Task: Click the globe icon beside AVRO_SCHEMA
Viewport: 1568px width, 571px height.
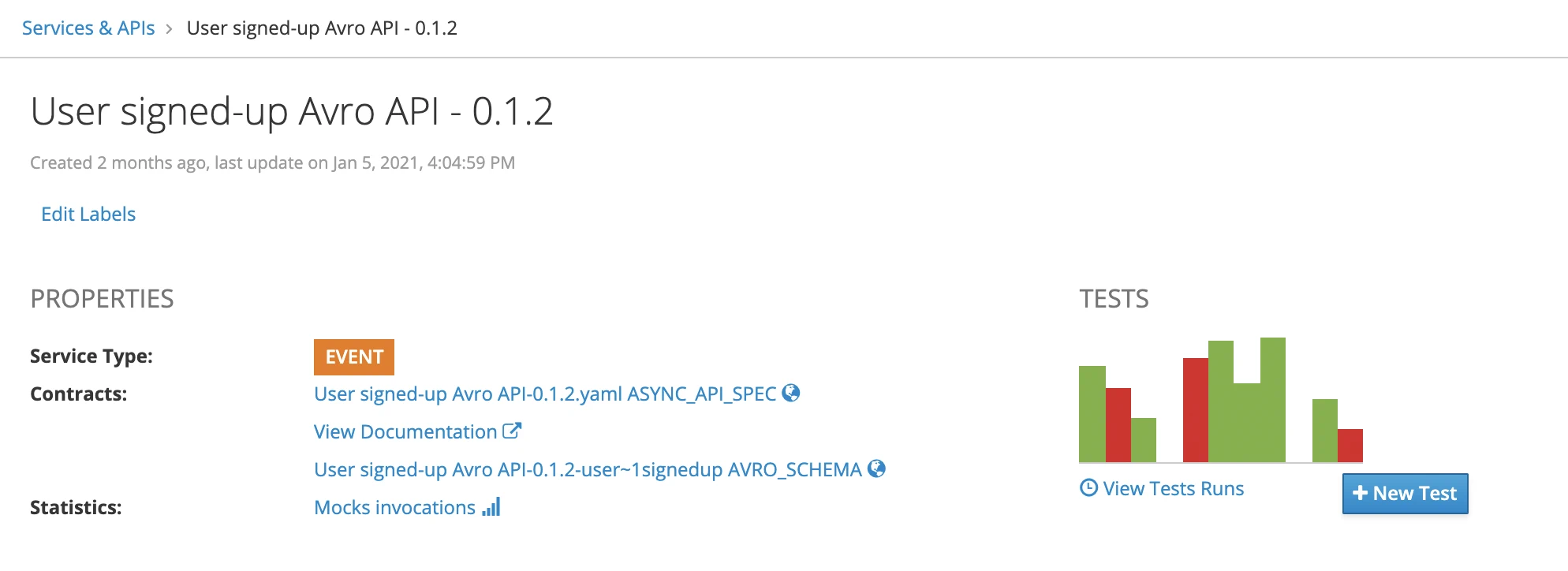Action: (x=876, y=468)
